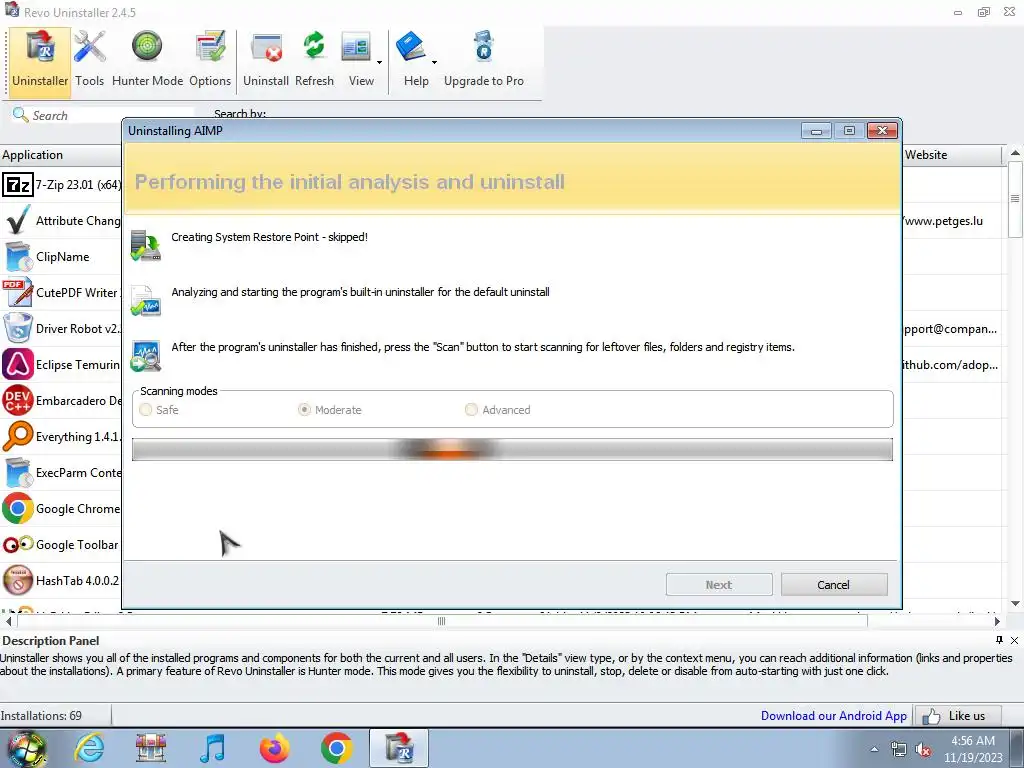Select the Attribute Changer checkmark icon
This screenshot has height=768, width=1024.
point(18,221)
